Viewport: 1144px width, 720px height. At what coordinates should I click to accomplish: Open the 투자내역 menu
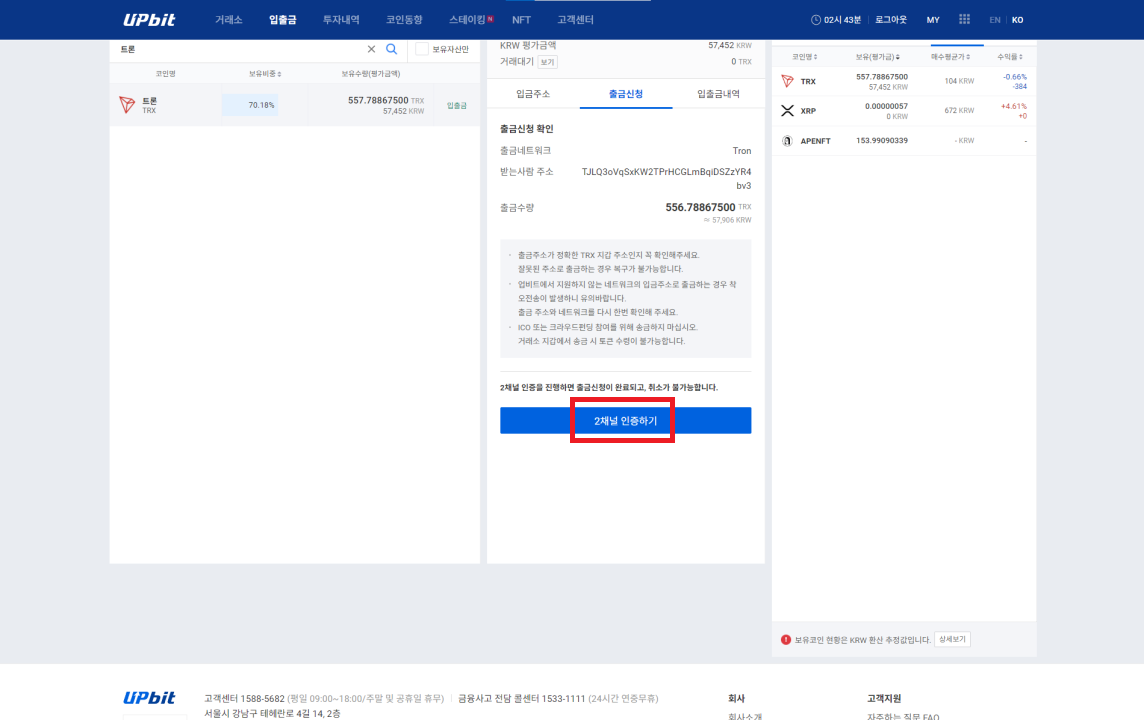(341, 20)
